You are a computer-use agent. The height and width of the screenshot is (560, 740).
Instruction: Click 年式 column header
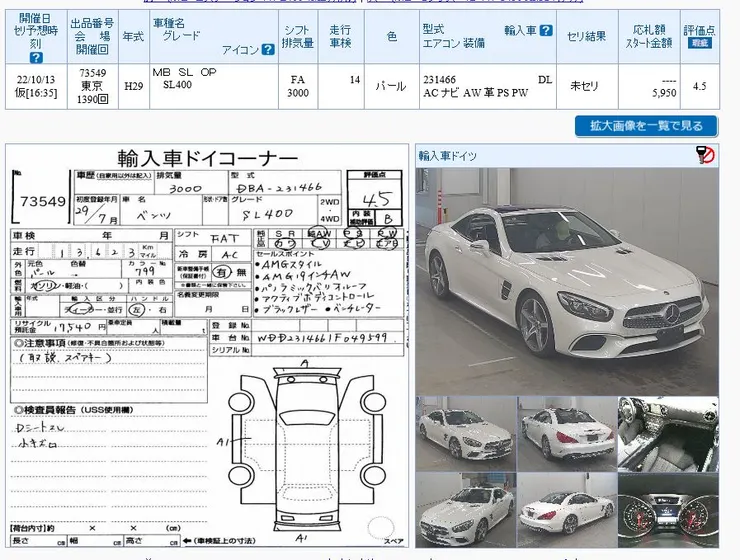(134, 36)
